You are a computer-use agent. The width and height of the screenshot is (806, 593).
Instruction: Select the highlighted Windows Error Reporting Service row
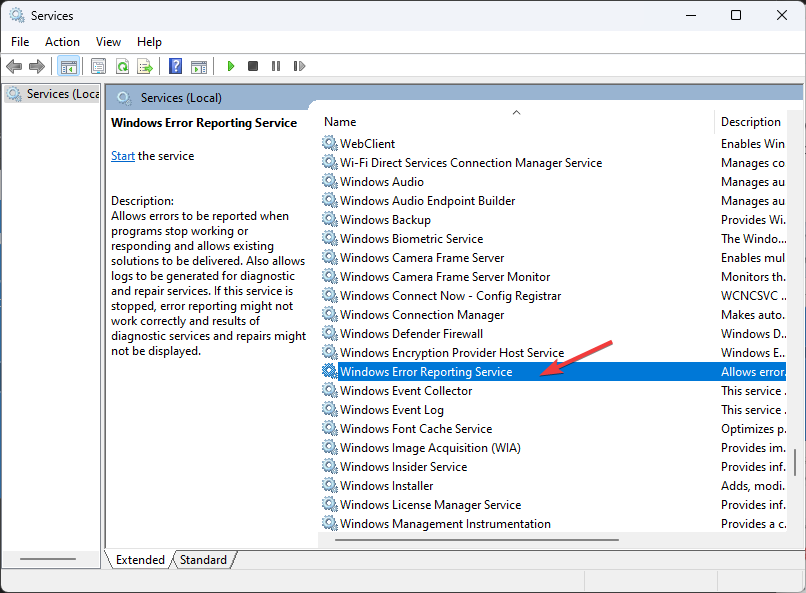[x=554, y=372]
